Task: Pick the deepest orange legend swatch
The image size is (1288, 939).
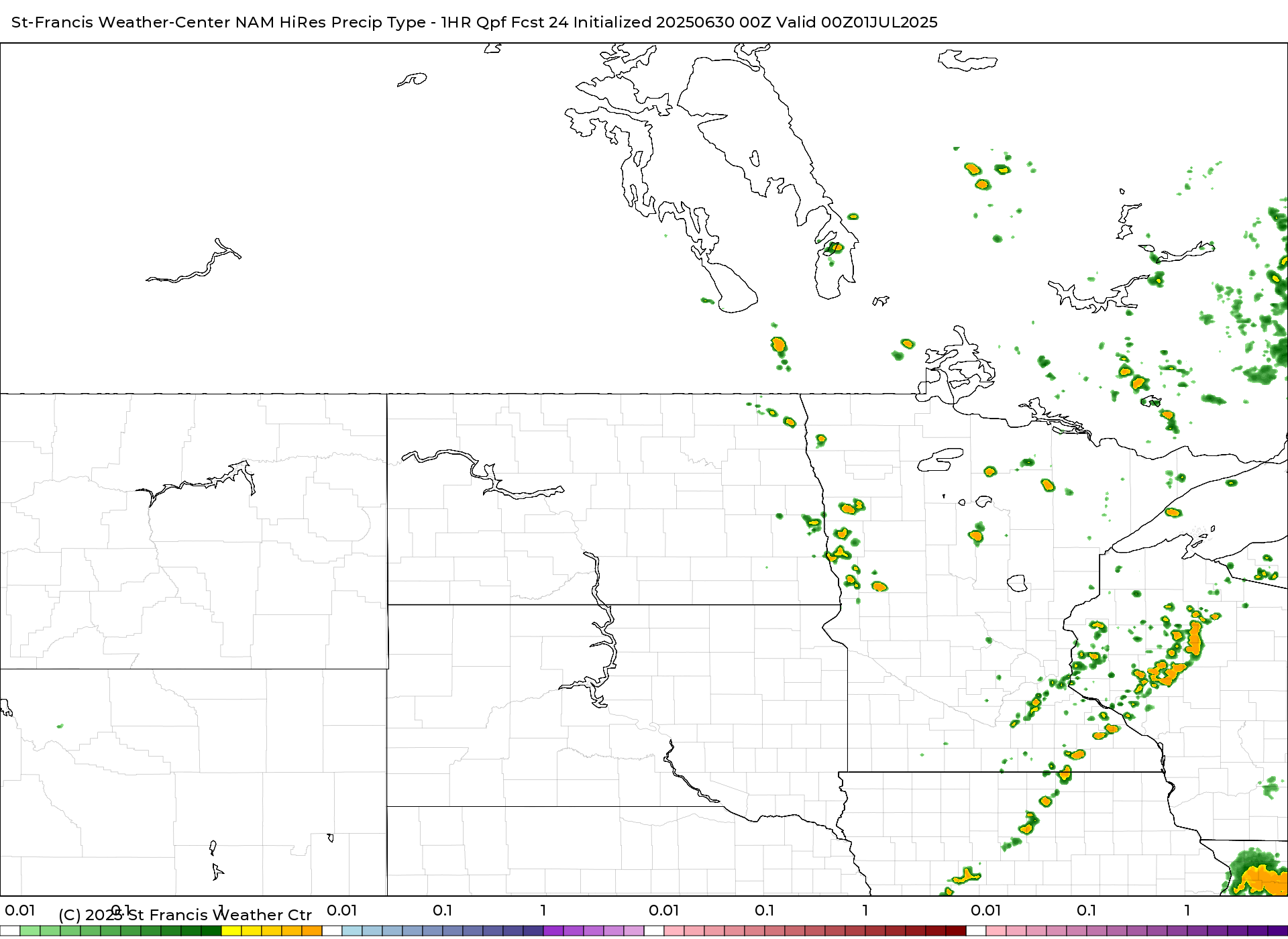Action: 312,931
